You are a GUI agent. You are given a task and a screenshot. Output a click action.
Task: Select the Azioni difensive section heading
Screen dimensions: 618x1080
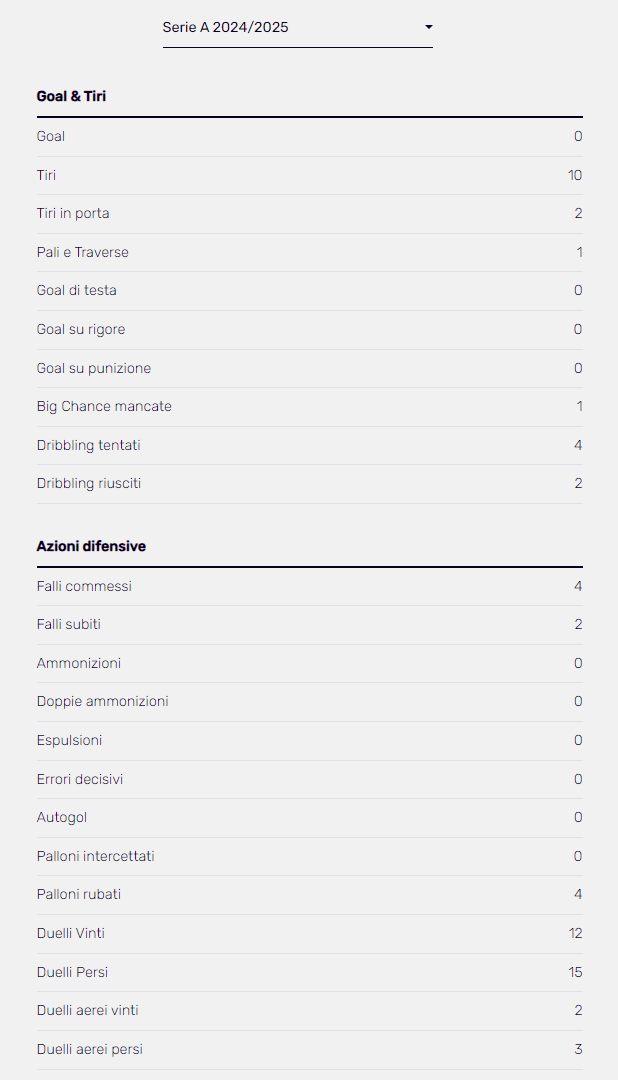click(x=91, y=547)
